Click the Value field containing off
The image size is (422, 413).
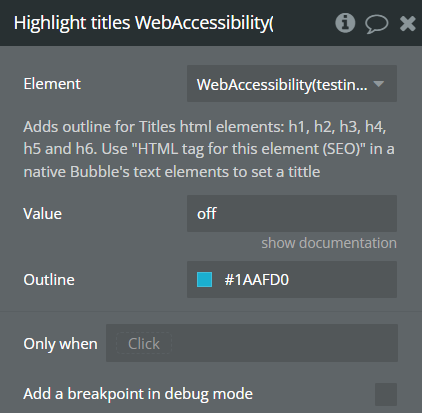(x=292, y=214)
